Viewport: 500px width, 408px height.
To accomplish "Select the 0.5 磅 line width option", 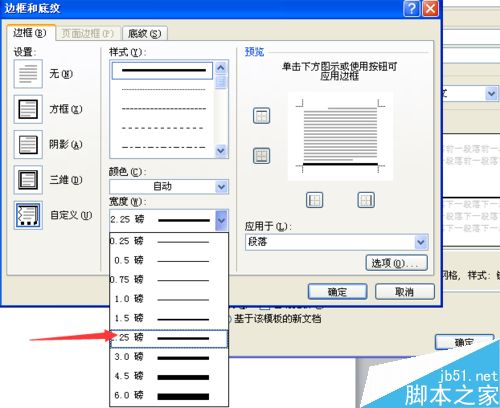I will click(169, 260).
